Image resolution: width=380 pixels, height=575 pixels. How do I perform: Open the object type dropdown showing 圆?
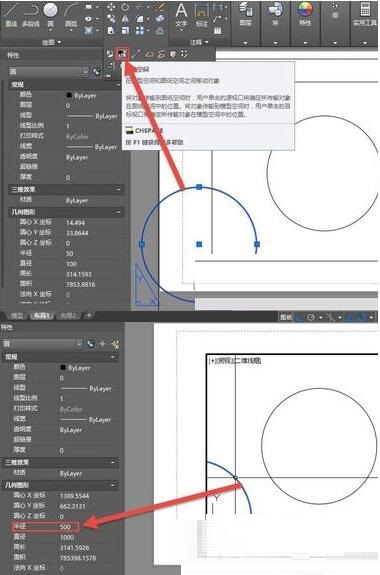48,72
